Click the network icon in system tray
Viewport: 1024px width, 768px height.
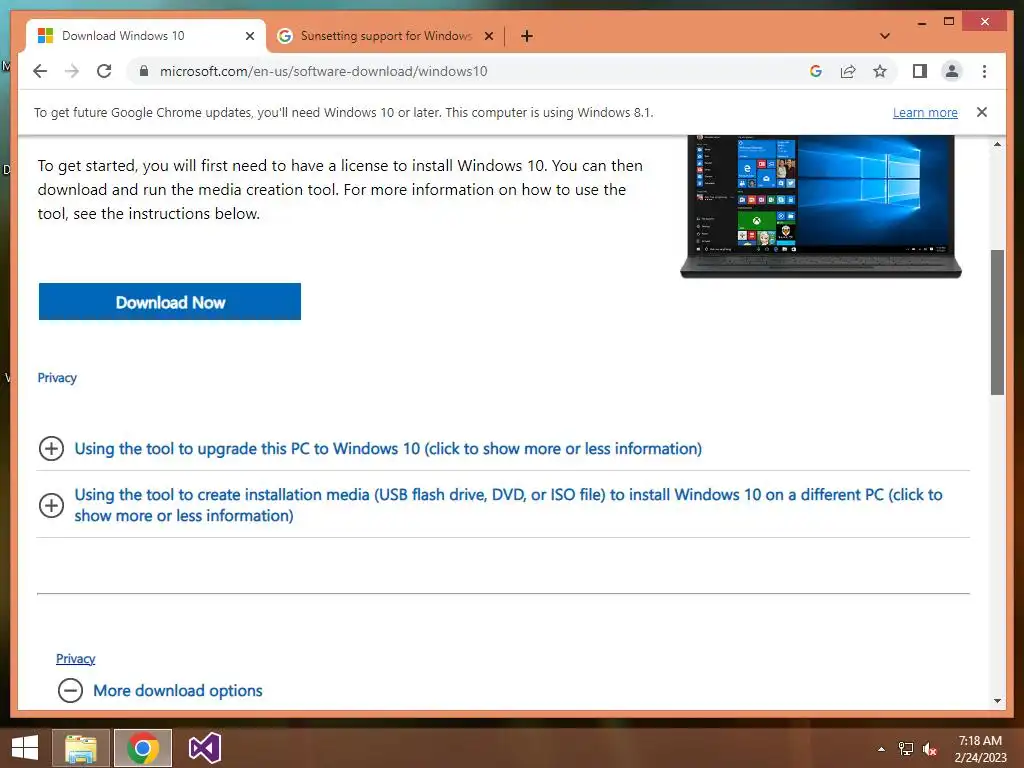(x=906, y=749)
